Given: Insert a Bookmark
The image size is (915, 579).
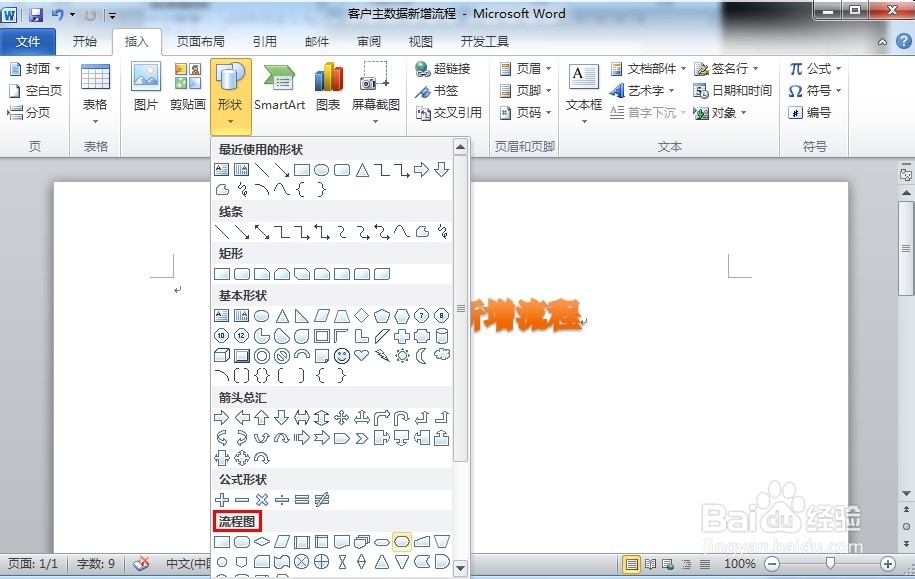Looking at the screenshot, I should 440,90.
